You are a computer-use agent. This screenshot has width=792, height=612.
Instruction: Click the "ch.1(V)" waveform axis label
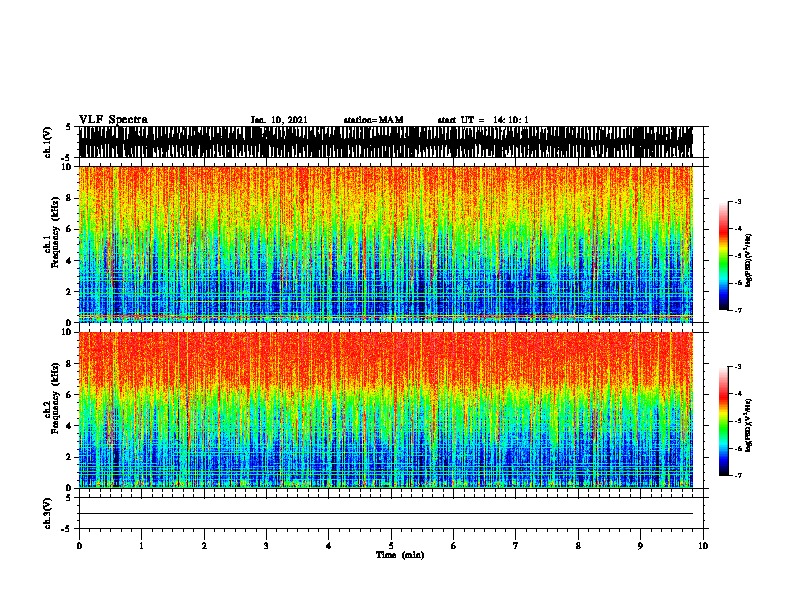[47, 142]
